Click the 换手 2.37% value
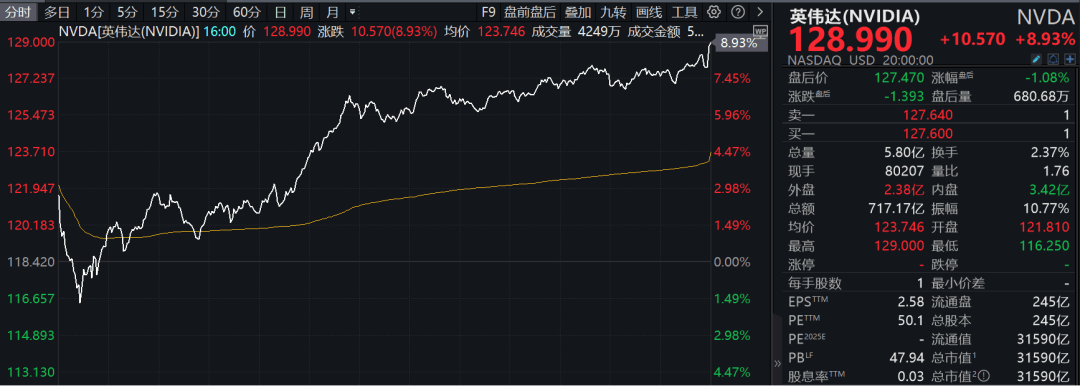Image resolution: width=1080 pixels, height=386 pixels. coord(1050,152)
